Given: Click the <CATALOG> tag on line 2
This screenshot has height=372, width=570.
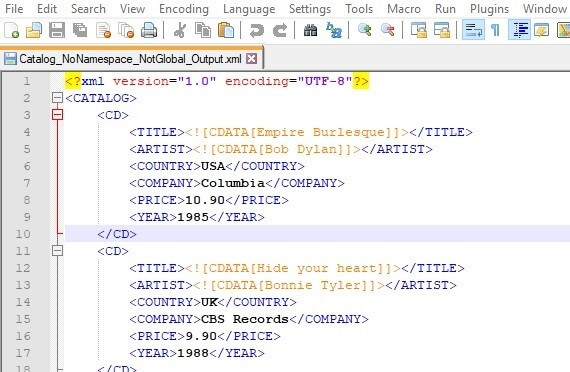Looking at the screenshot, I should 101,98.
